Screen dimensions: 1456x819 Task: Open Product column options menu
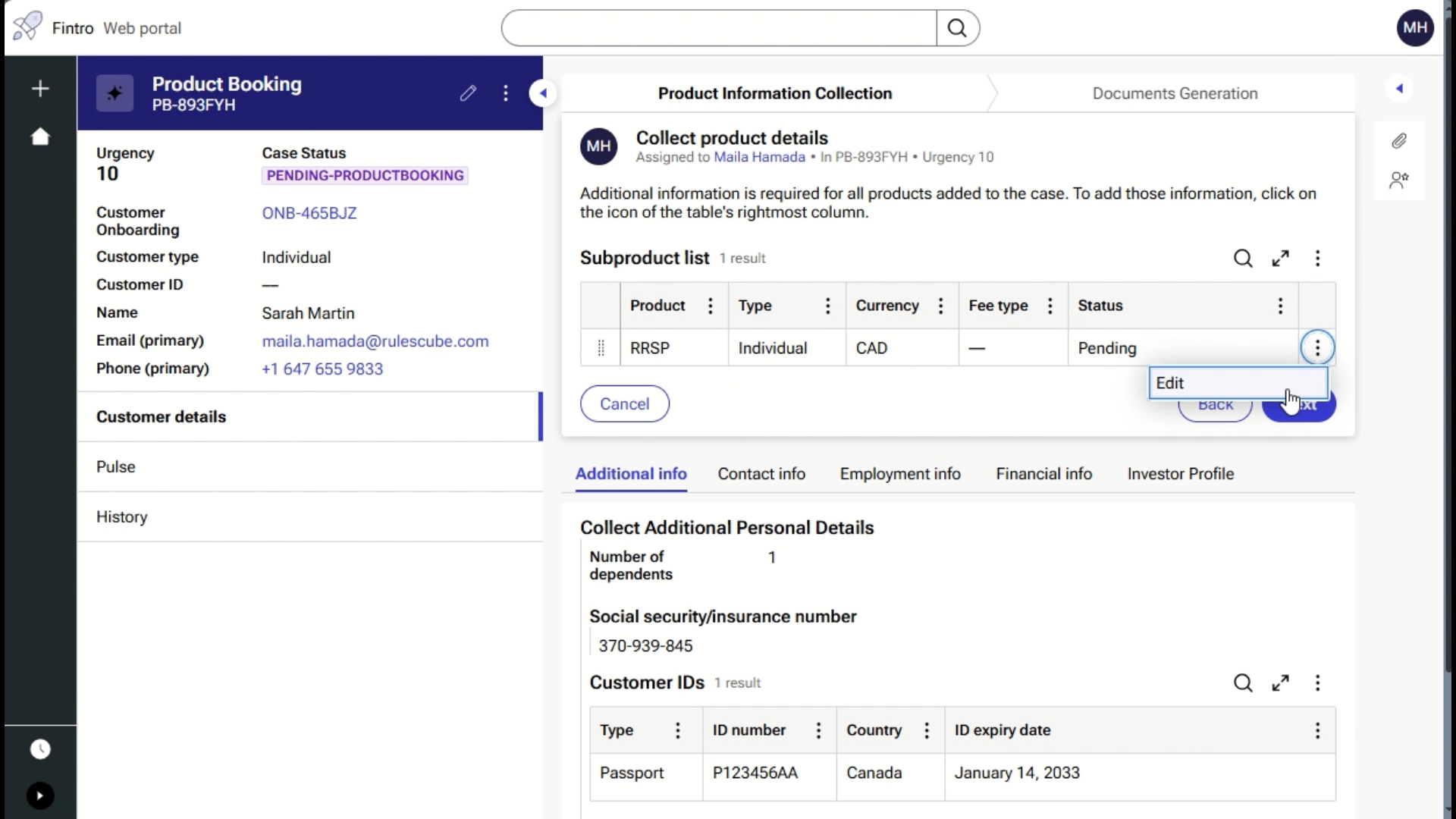pos(711,306)
